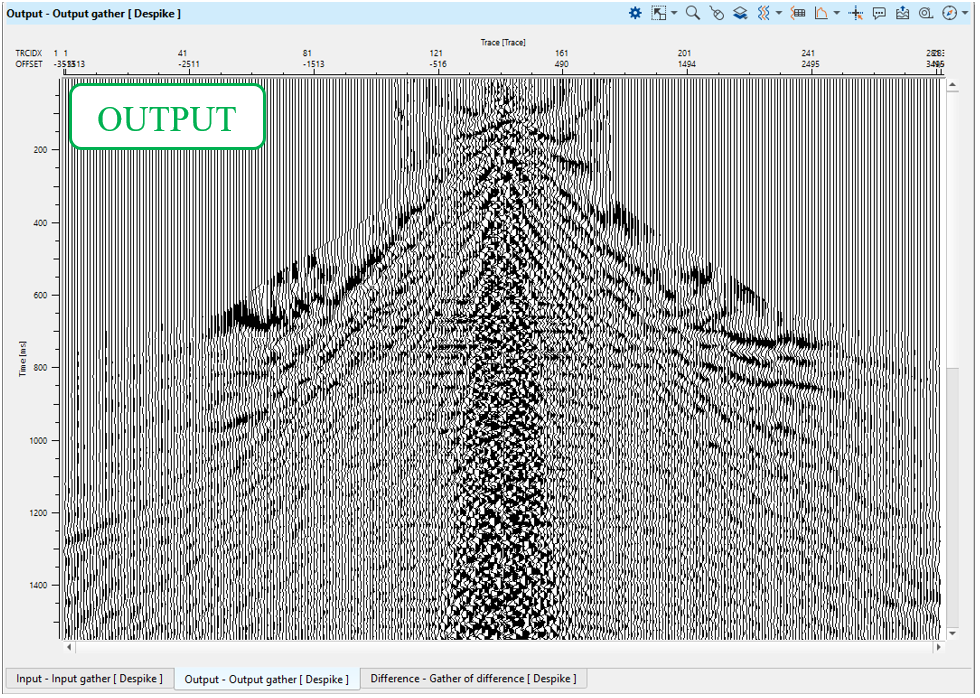Click the selection mode tool icon
Image resolution: width=980 pixels, height=698 pixels.
pos(658,13)
